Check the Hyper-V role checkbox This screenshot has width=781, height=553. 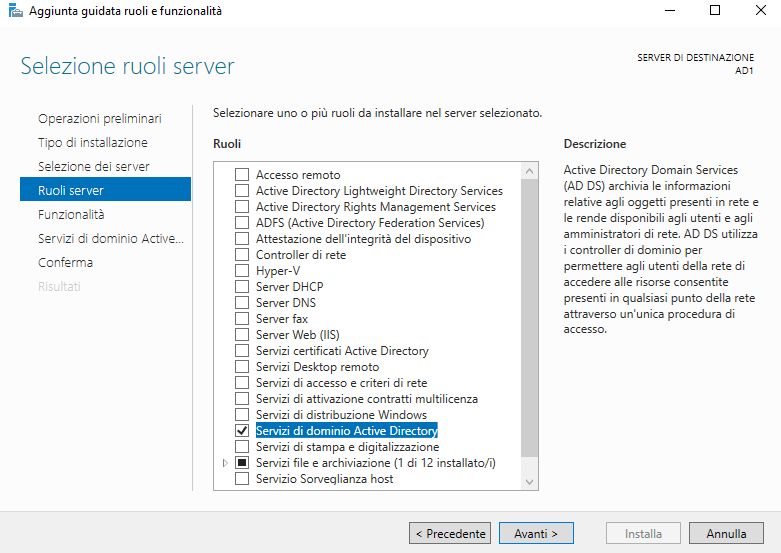[x=242, y=271]
